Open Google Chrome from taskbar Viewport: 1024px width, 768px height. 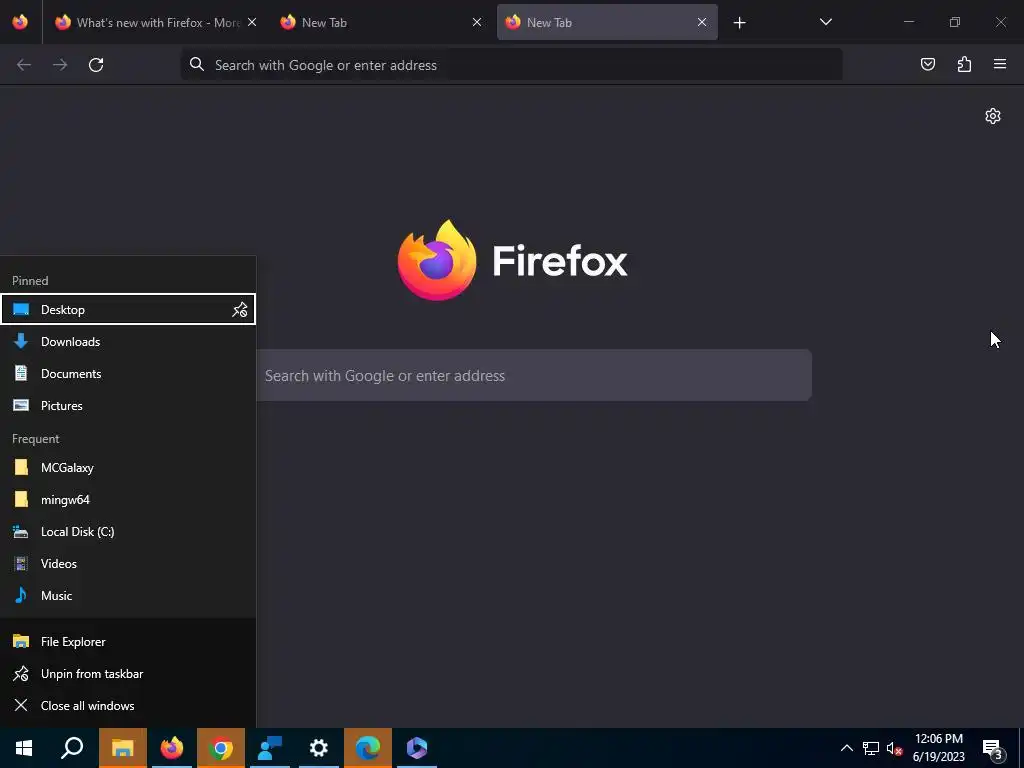point(221,748)
